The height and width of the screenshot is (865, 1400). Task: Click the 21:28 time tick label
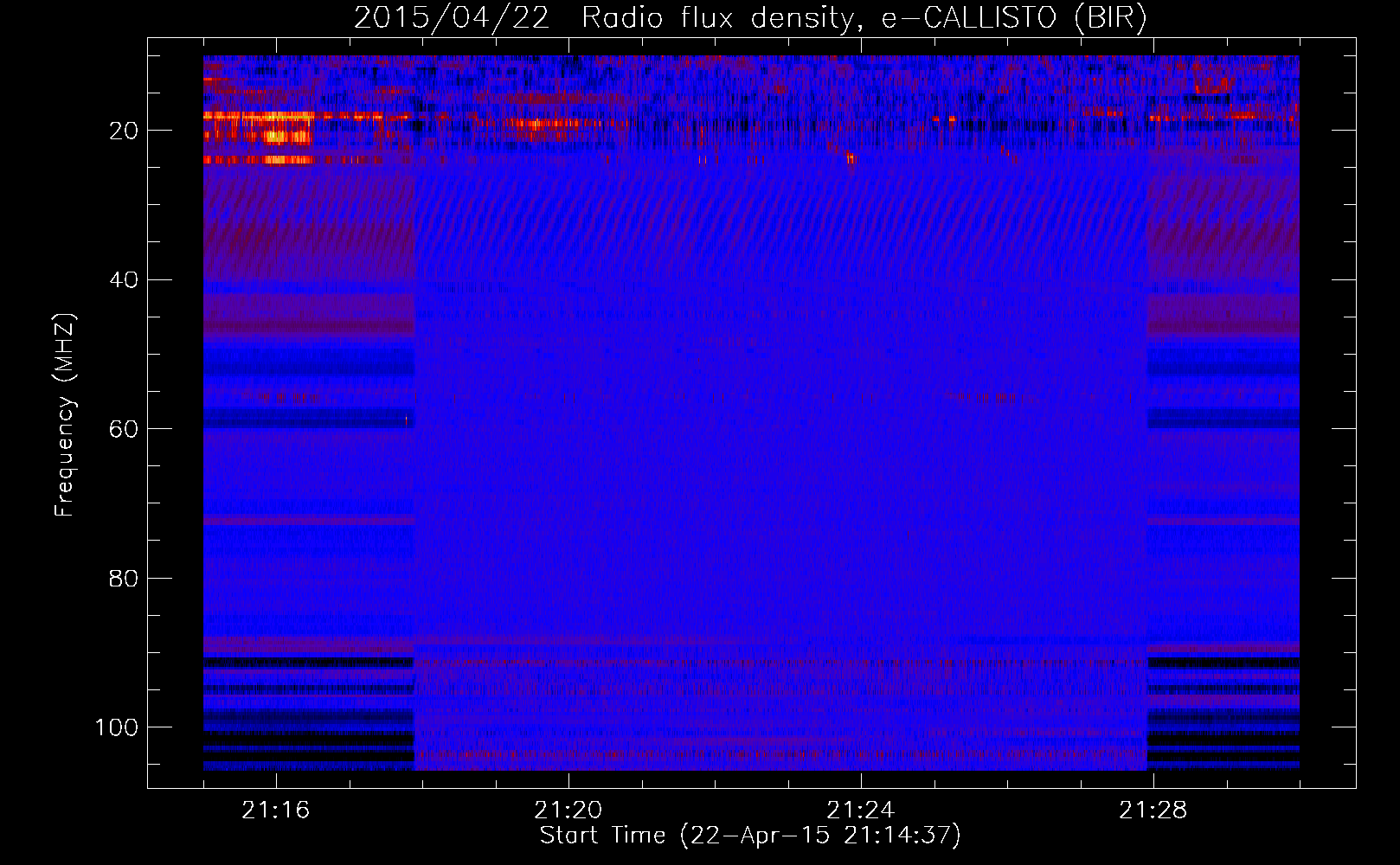(1153, 810)
